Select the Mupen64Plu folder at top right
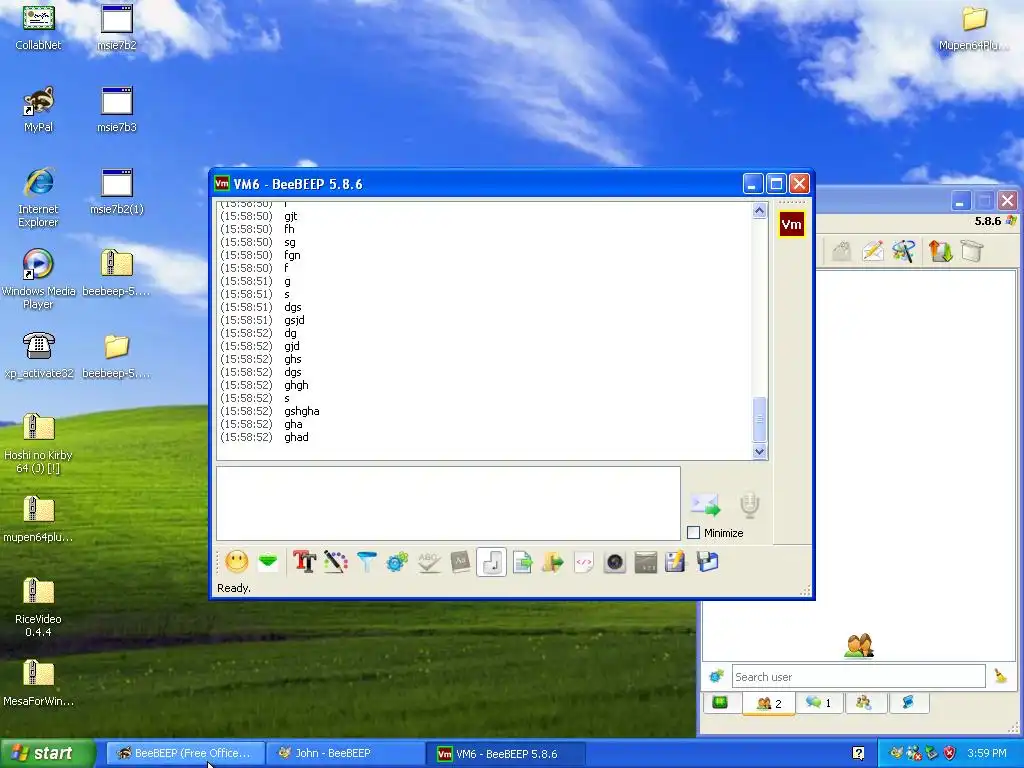The width and height of the screenshot is (1024, 768). (x=974, y=27)
